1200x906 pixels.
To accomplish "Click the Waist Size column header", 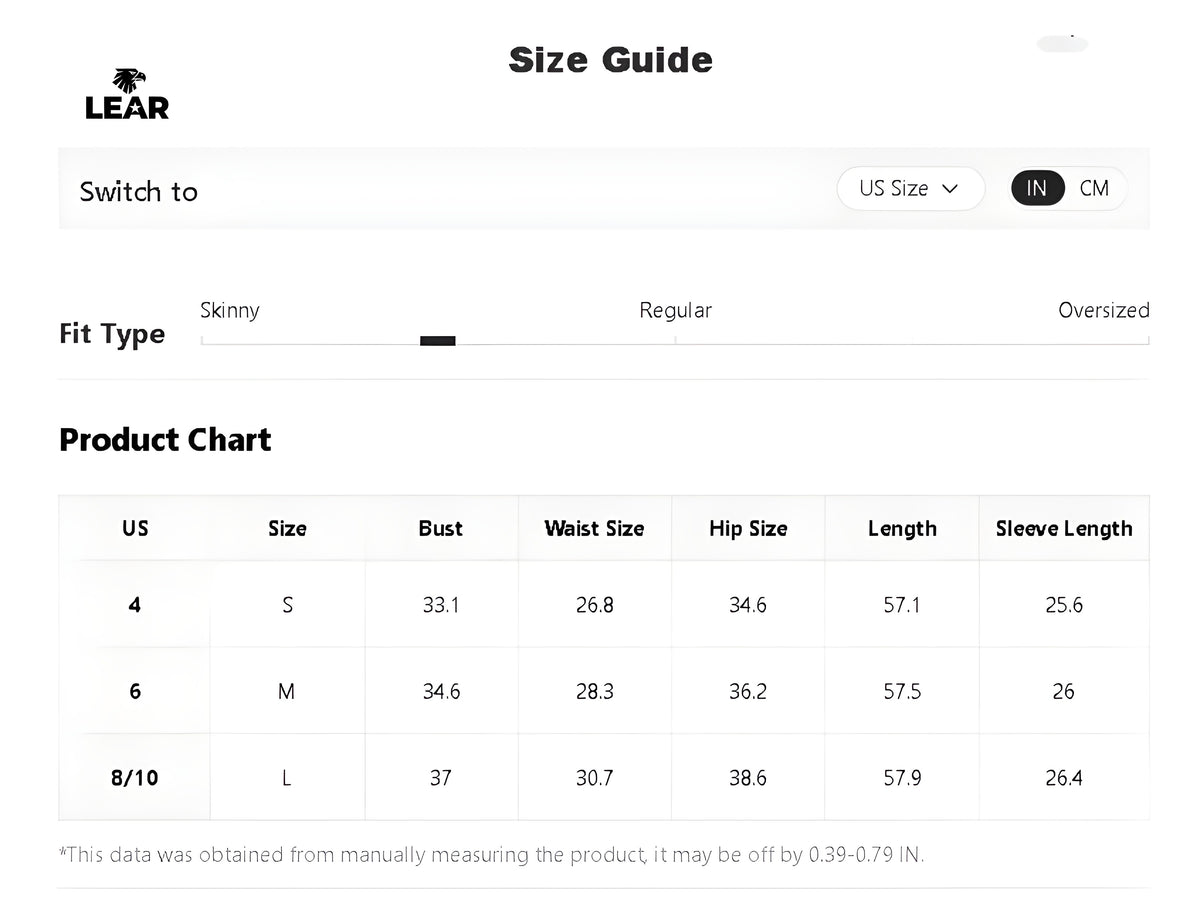I will tap(594, 528).
